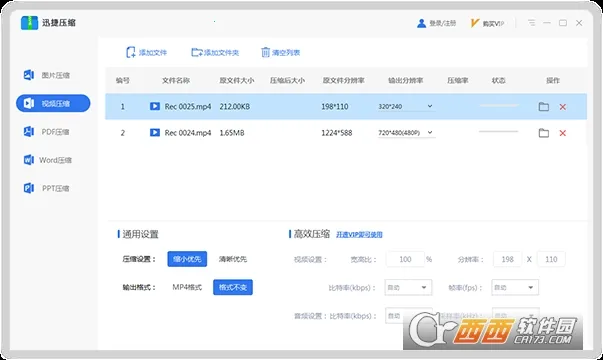Select the 视频压缩 sidebar tab
The image size is (603, 360).
point(53,103)
